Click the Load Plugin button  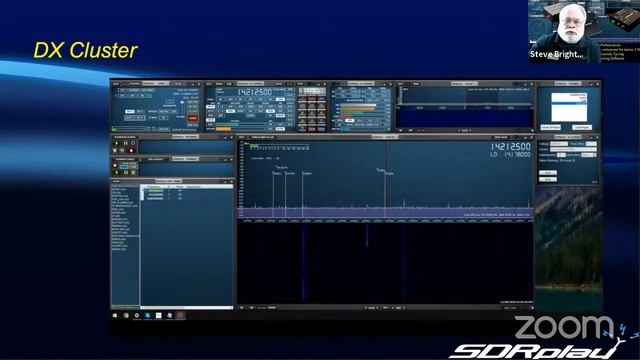582,127
